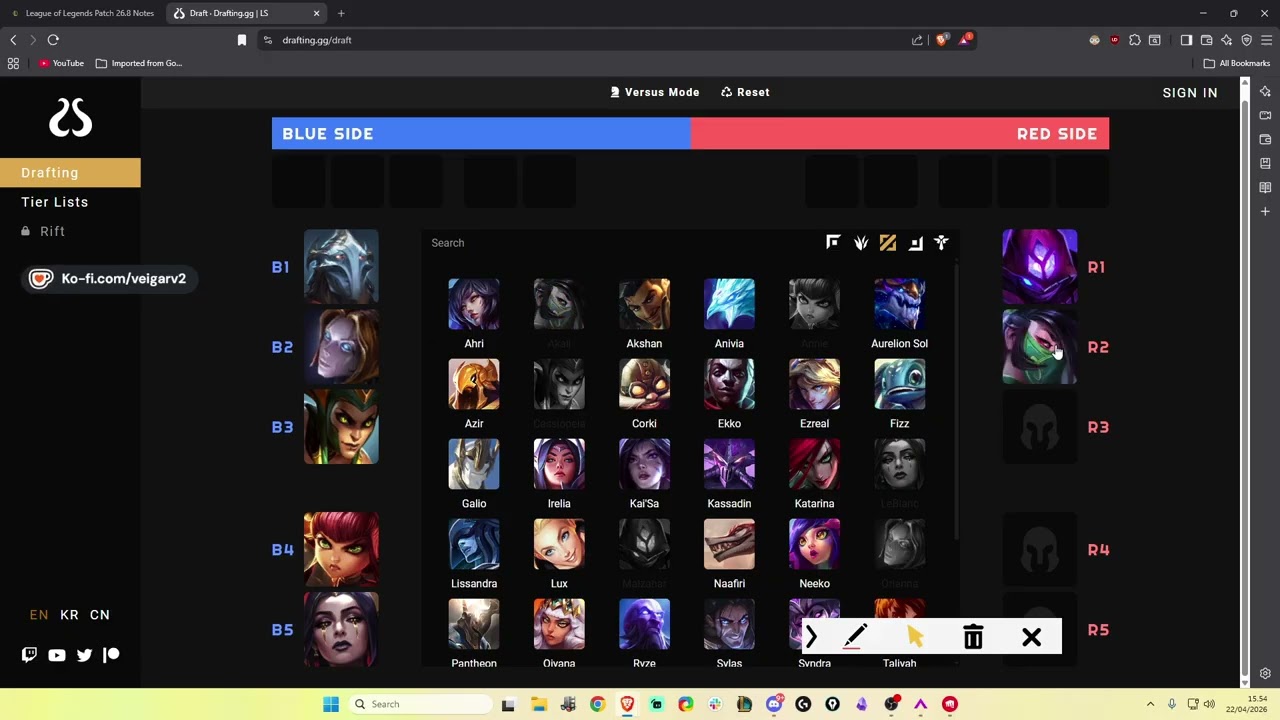
Task: Switch site language to KR
Action: coord(69,615)
